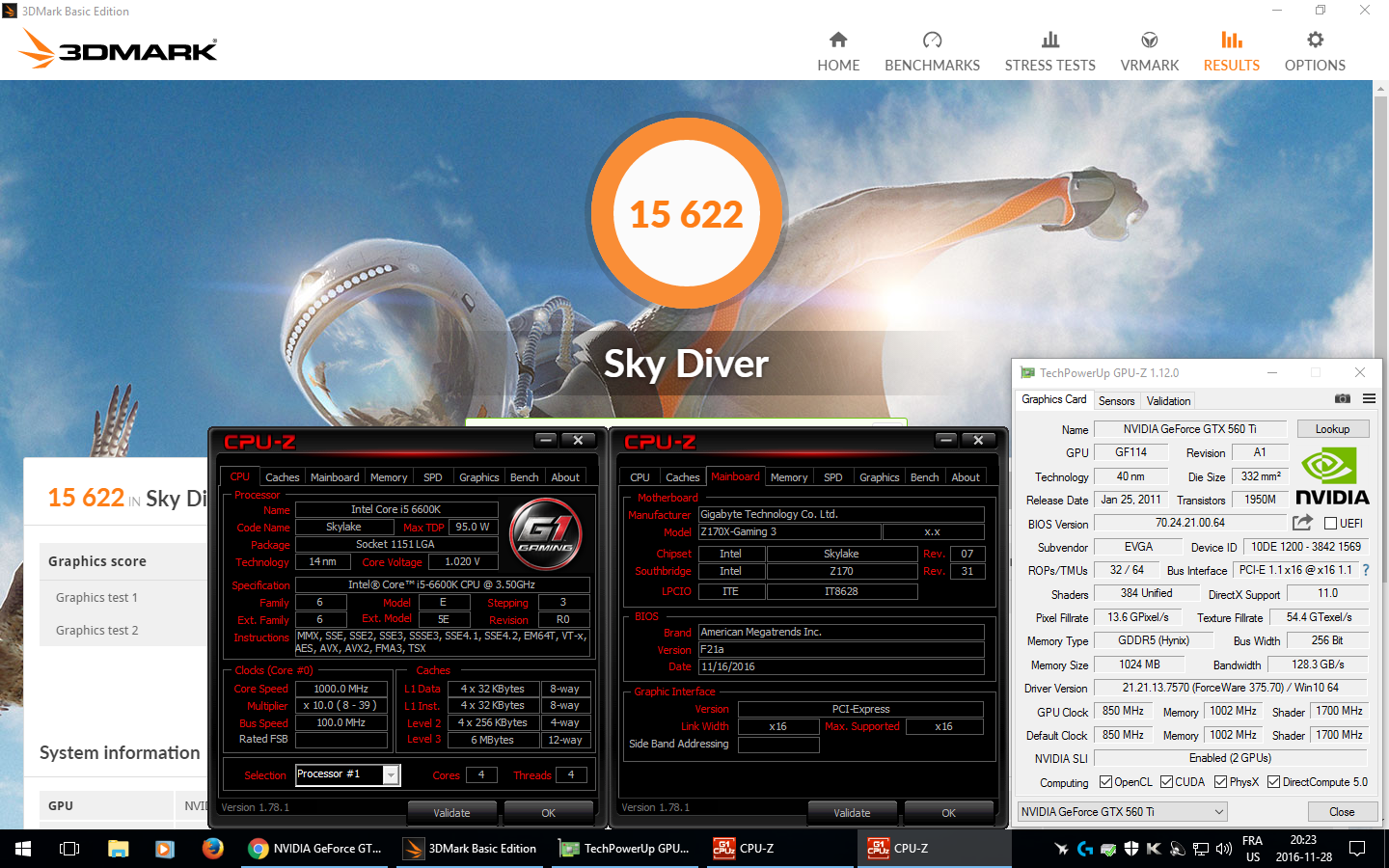Launch Firefox from the taskbar

pos(212,849)
